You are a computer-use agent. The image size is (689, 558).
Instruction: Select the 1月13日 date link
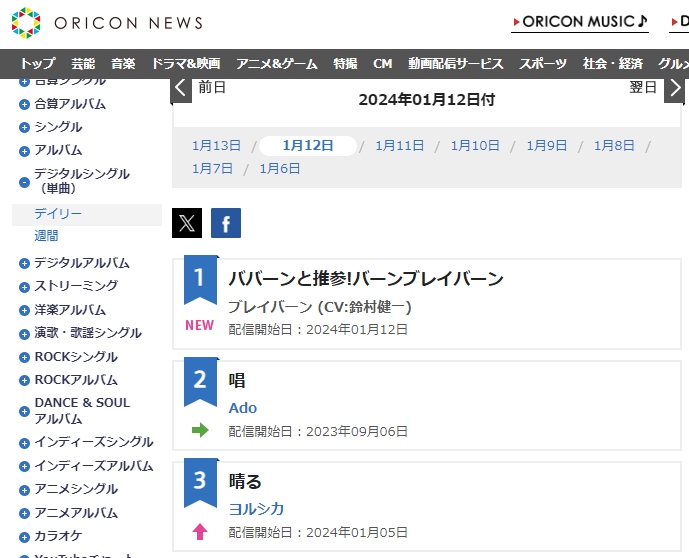[217, 145]
